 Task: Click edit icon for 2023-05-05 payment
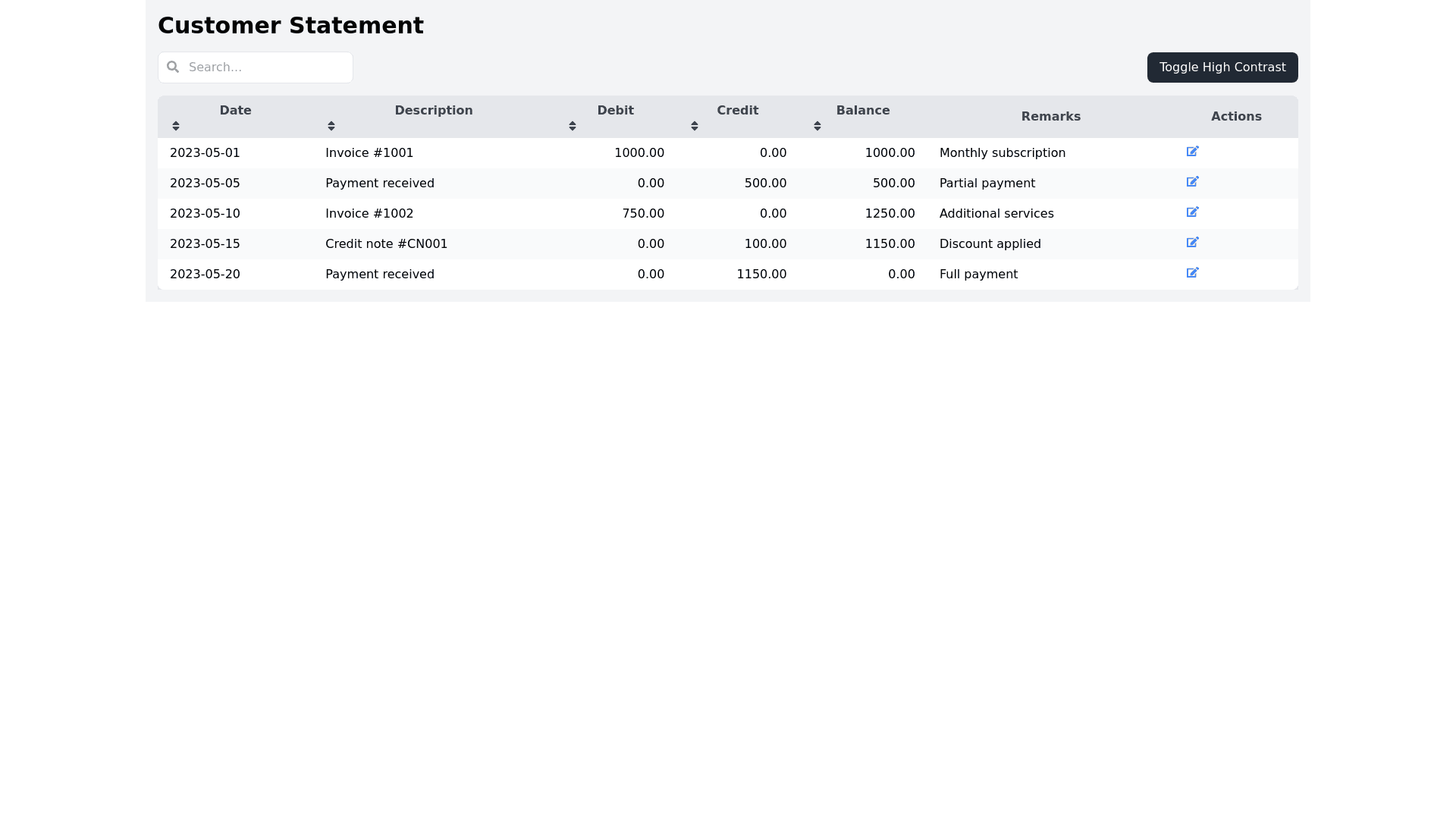(1192, 182)
